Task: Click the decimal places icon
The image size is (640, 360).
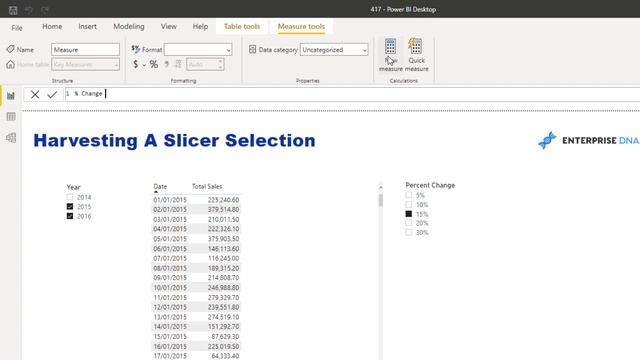Action: (178, 64)
